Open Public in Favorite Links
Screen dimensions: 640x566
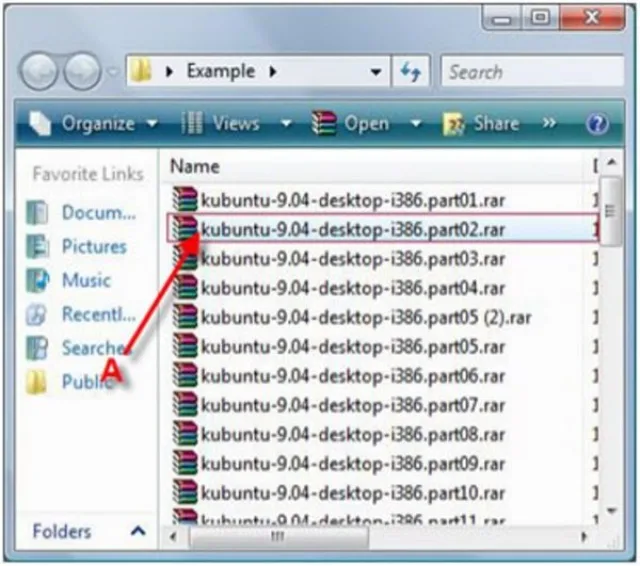tap(87, 382)
